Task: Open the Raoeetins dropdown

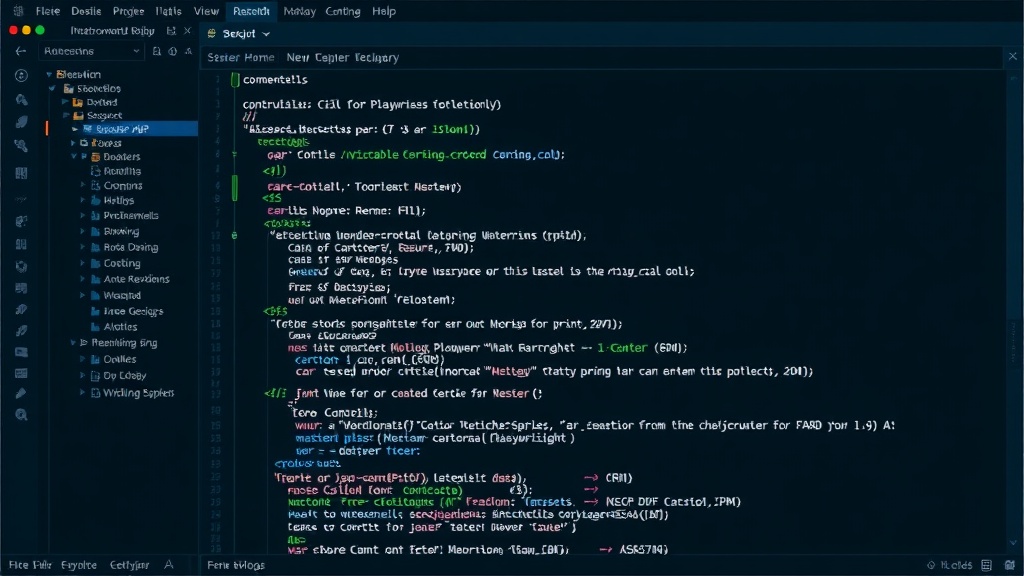Action: pos(91,51)
